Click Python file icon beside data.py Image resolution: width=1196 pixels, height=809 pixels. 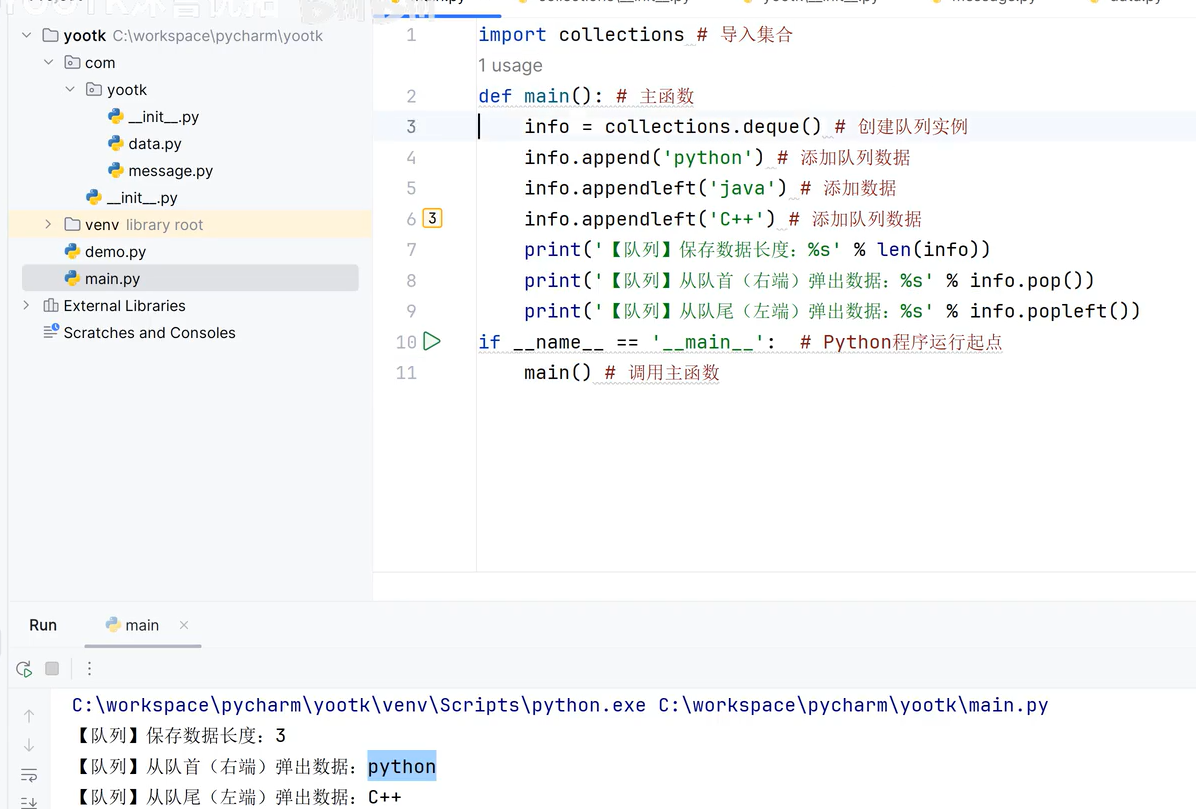tap(116, 143)
